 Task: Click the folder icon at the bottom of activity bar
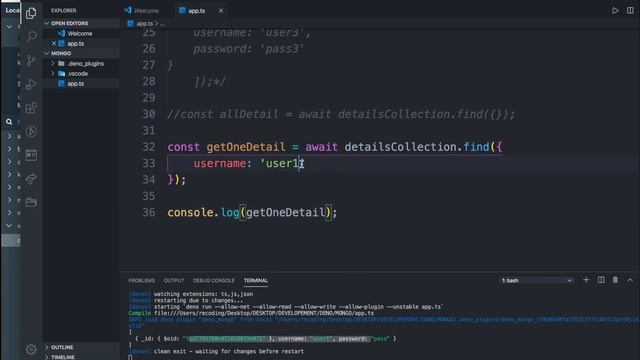point(31,202)
